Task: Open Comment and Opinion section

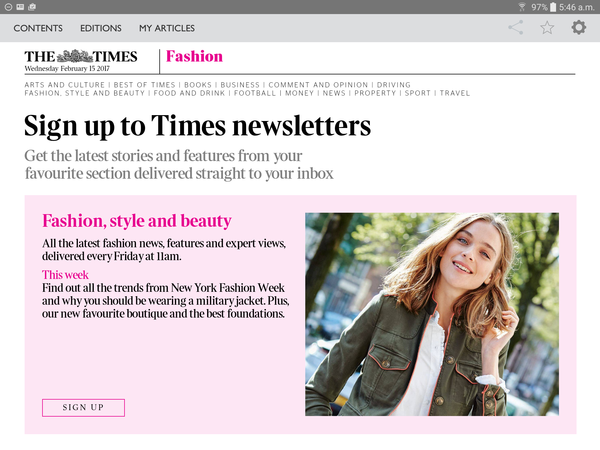Action: click(318, 85)
